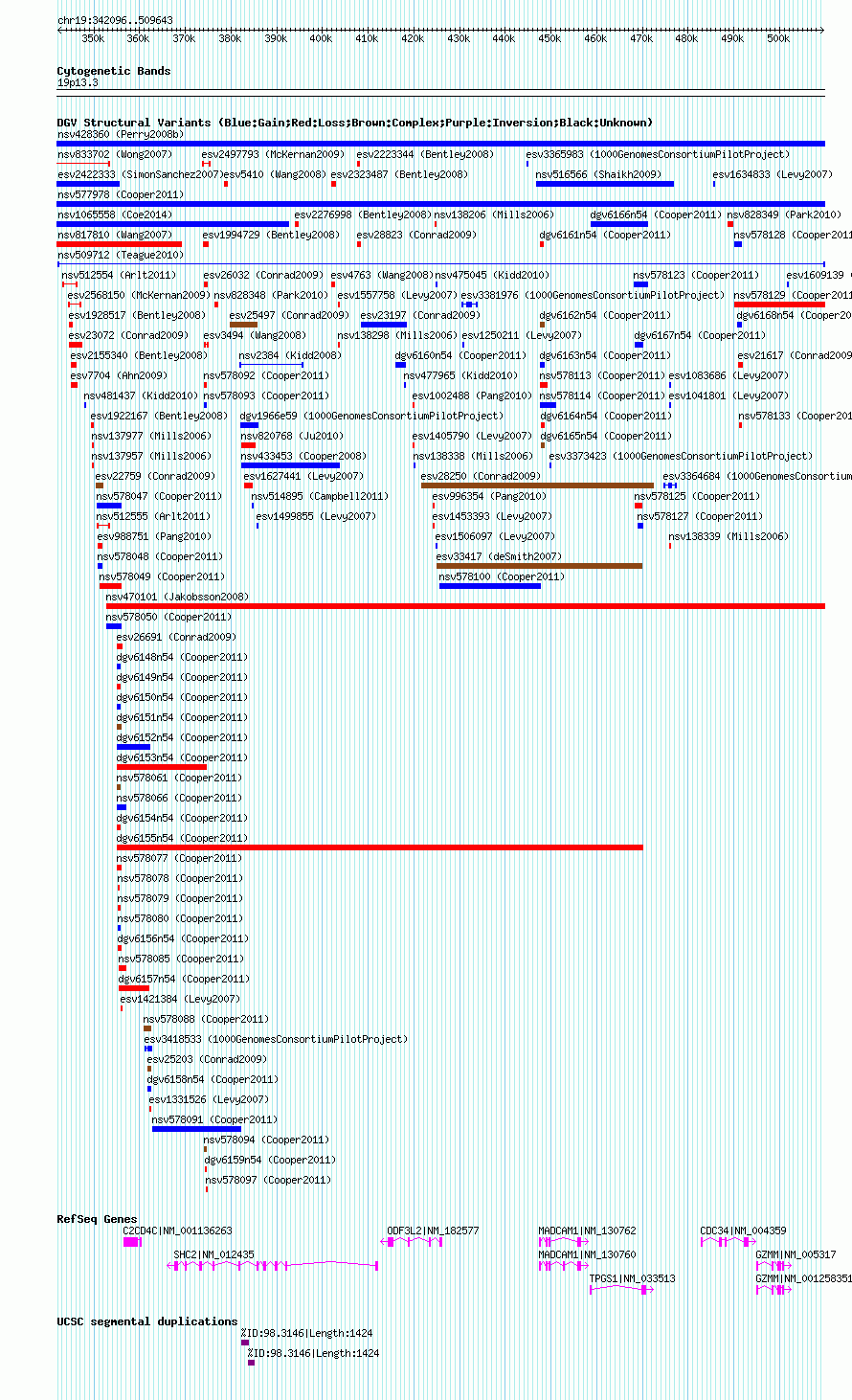Select the esv23197 (Conrad2009) blue bar

pos(384,325)
